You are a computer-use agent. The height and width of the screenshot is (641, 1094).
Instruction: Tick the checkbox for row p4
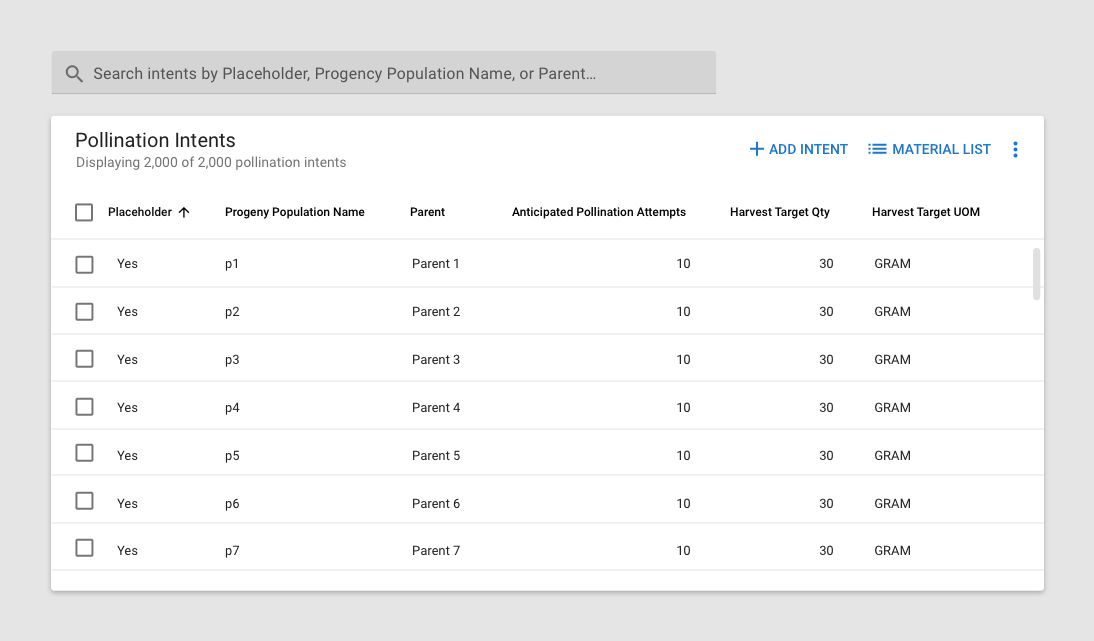(84, 407)
